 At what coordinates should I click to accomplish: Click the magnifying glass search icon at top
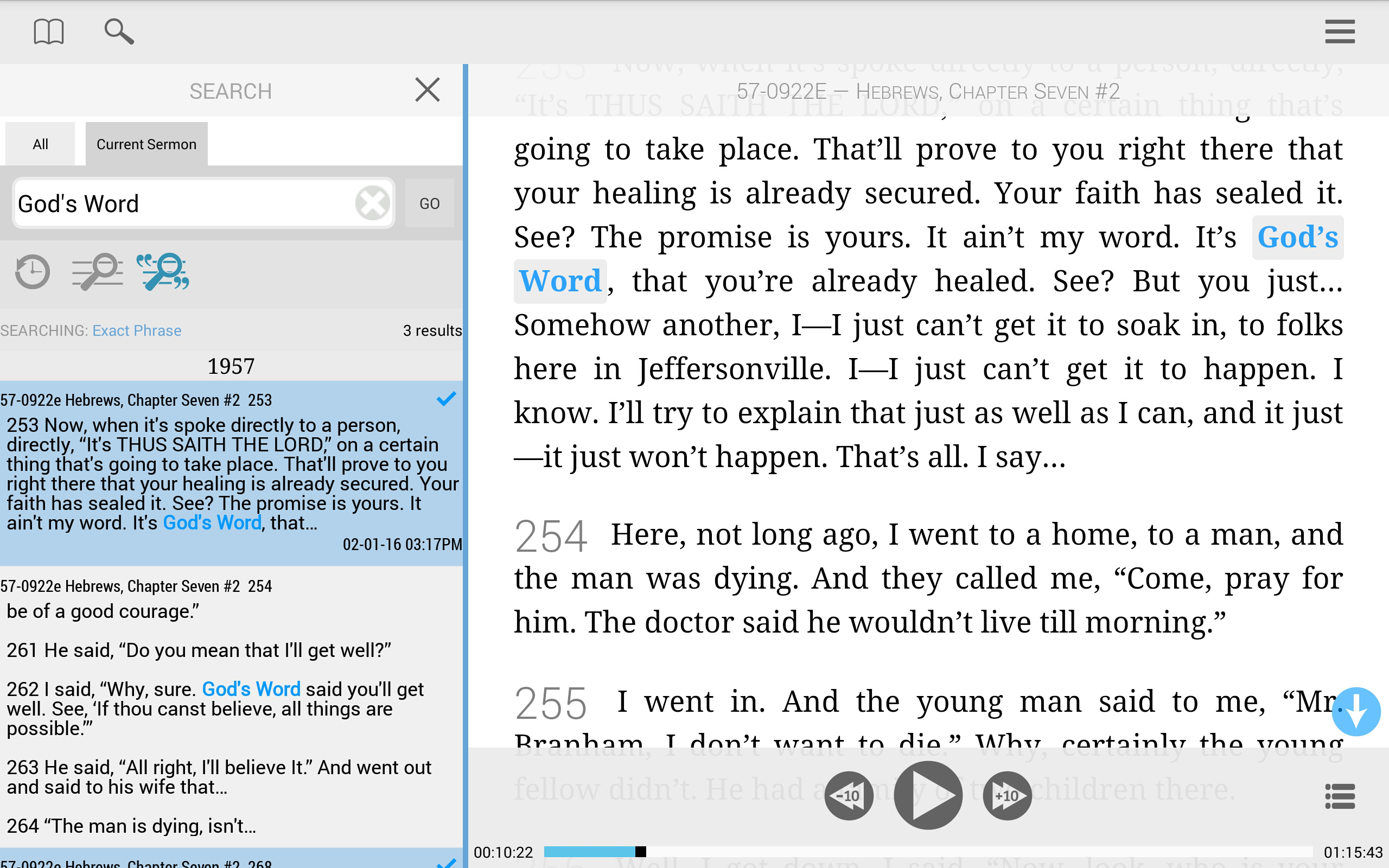119,31
